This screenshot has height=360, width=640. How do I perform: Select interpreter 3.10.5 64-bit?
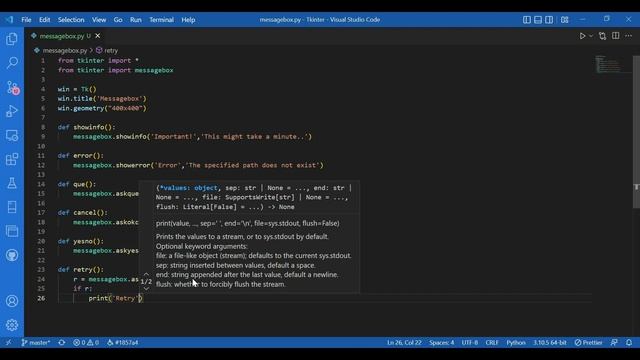click(x=549, y=342)
